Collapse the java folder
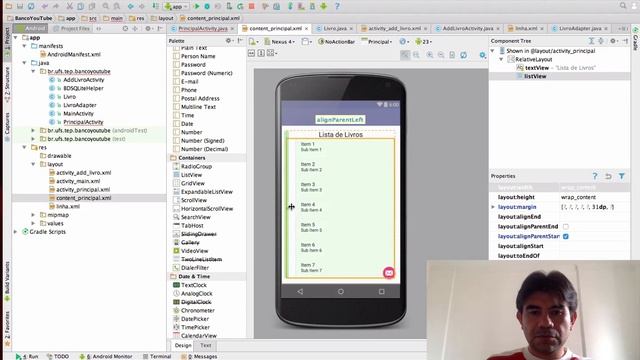 [24, 63]
